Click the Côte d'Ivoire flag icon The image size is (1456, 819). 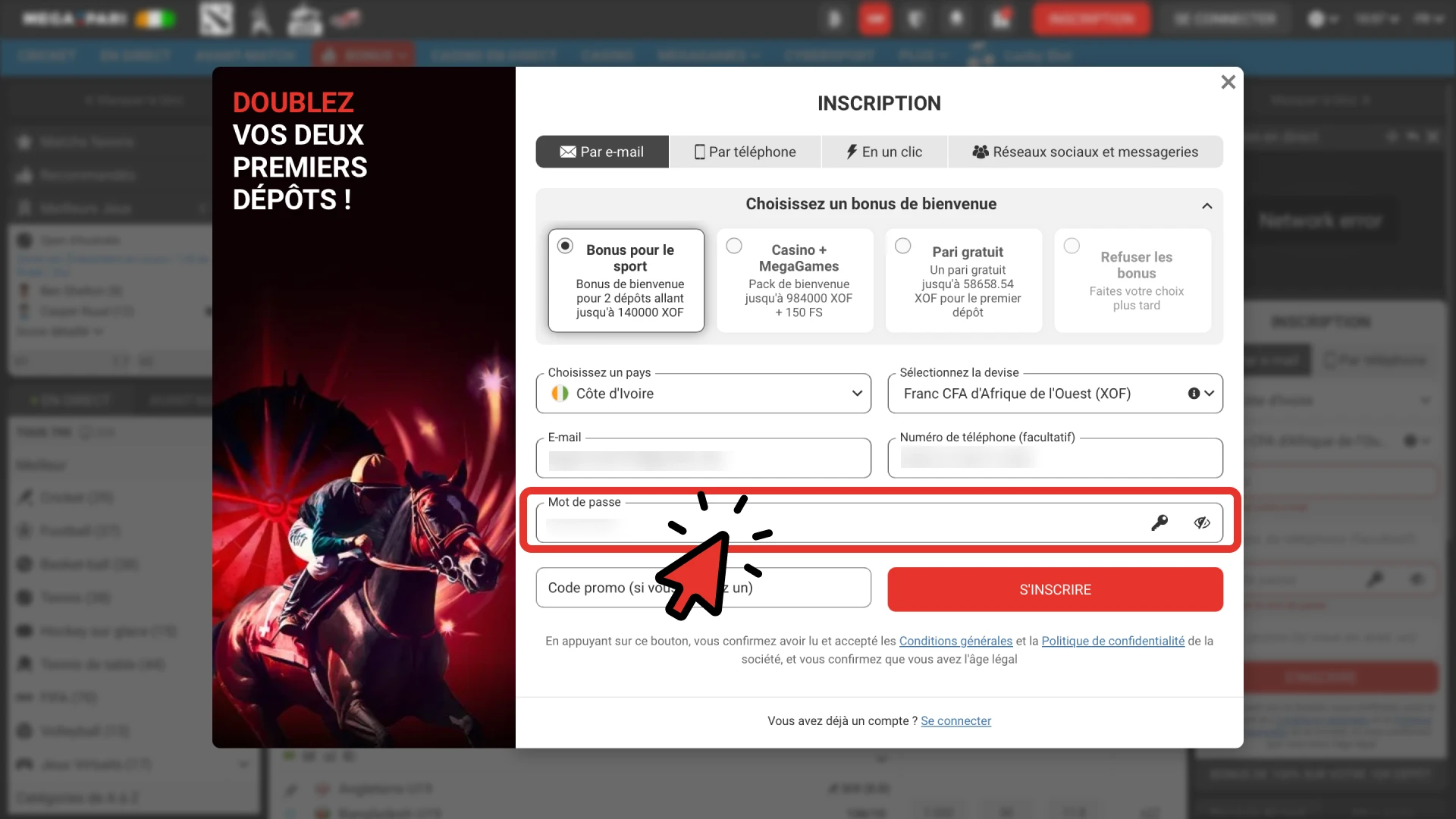coord(560,394)
